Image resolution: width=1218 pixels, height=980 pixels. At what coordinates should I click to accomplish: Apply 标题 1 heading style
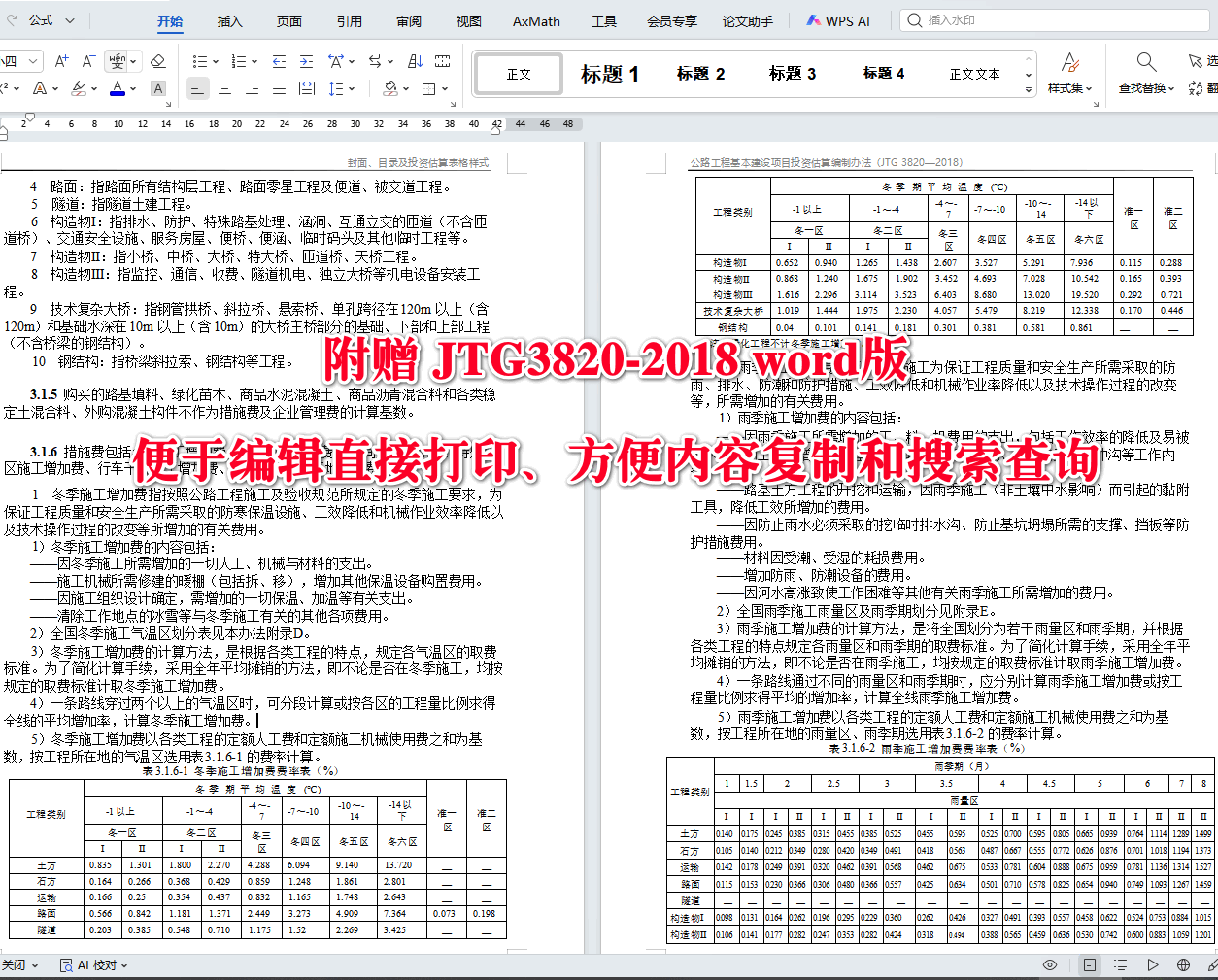coord(610,74)
